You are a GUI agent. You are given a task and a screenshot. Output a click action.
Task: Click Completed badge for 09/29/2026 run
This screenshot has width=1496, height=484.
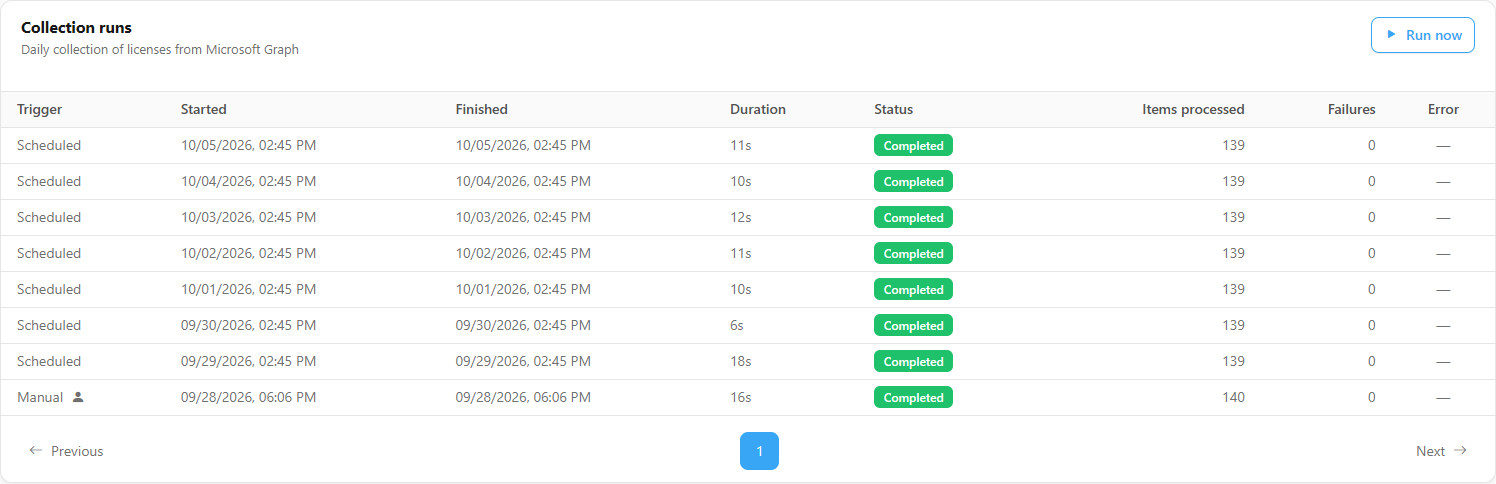[913, 362]
